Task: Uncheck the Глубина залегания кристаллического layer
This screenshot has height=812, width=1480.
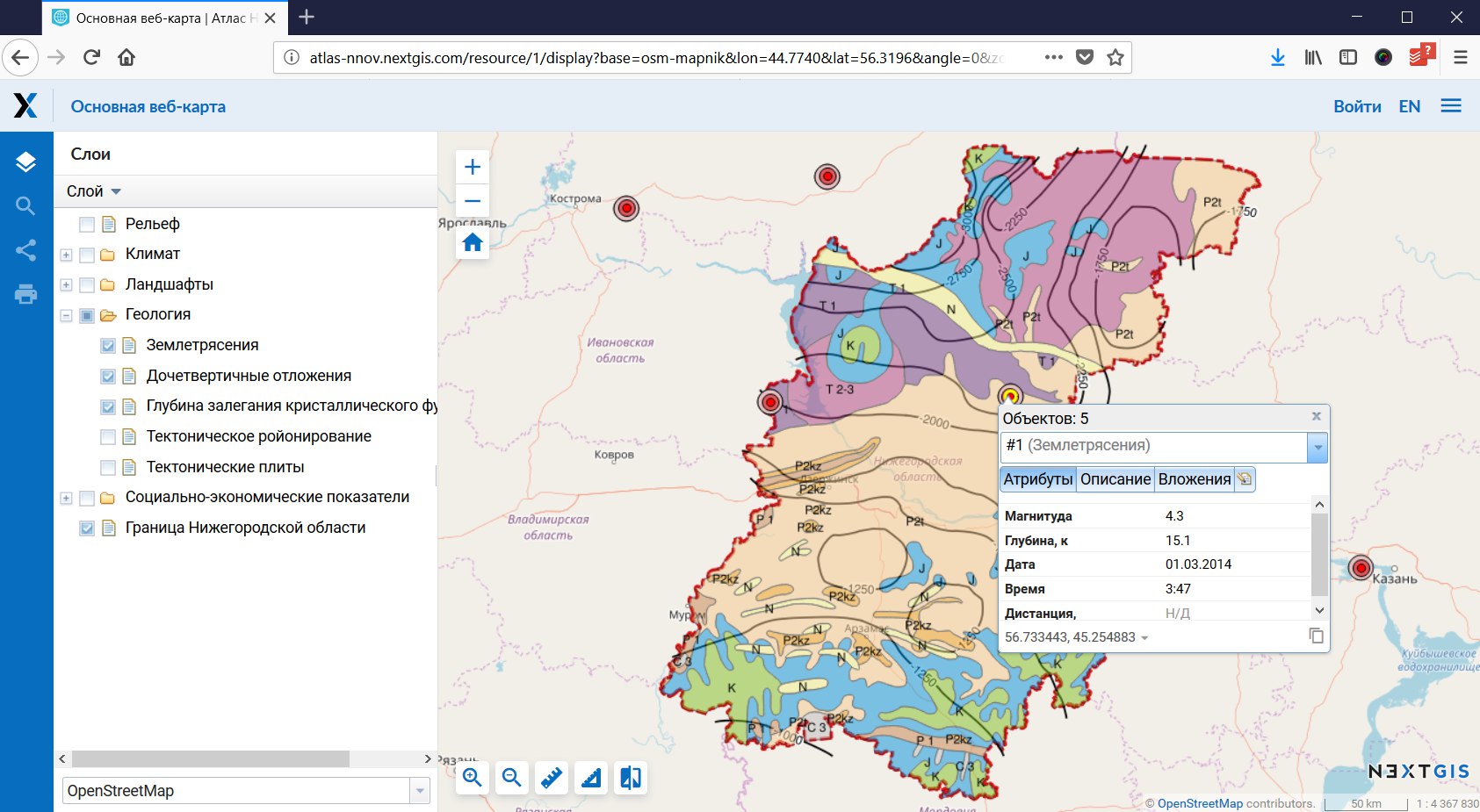Action: point(108,406)
